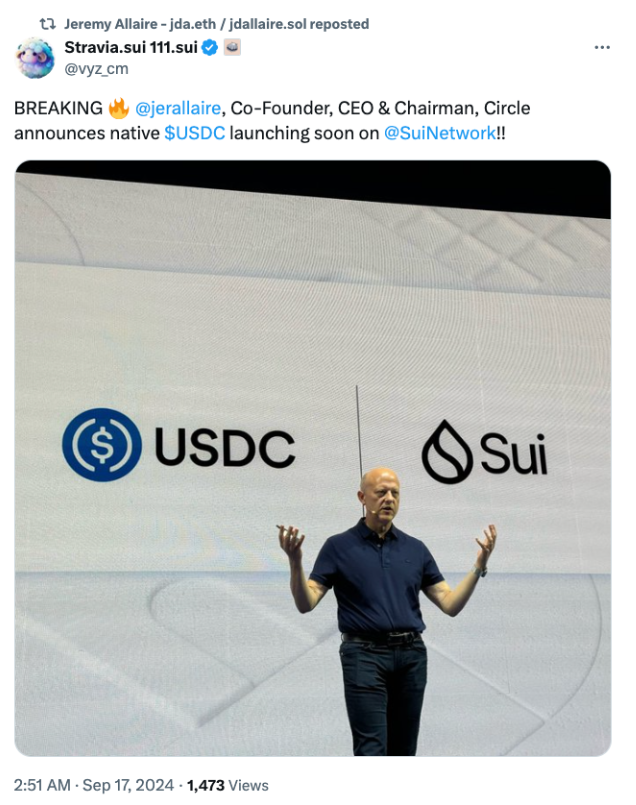Open the @SuiNetwork mention
636x805 pixels.
point(440,133)
